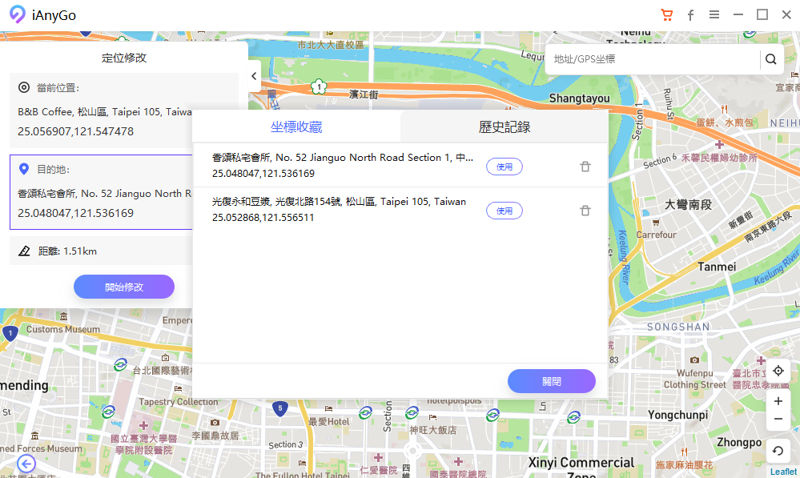Switch to the 歷史記錄 tab

pyautogui.click(x=505, y=127)
